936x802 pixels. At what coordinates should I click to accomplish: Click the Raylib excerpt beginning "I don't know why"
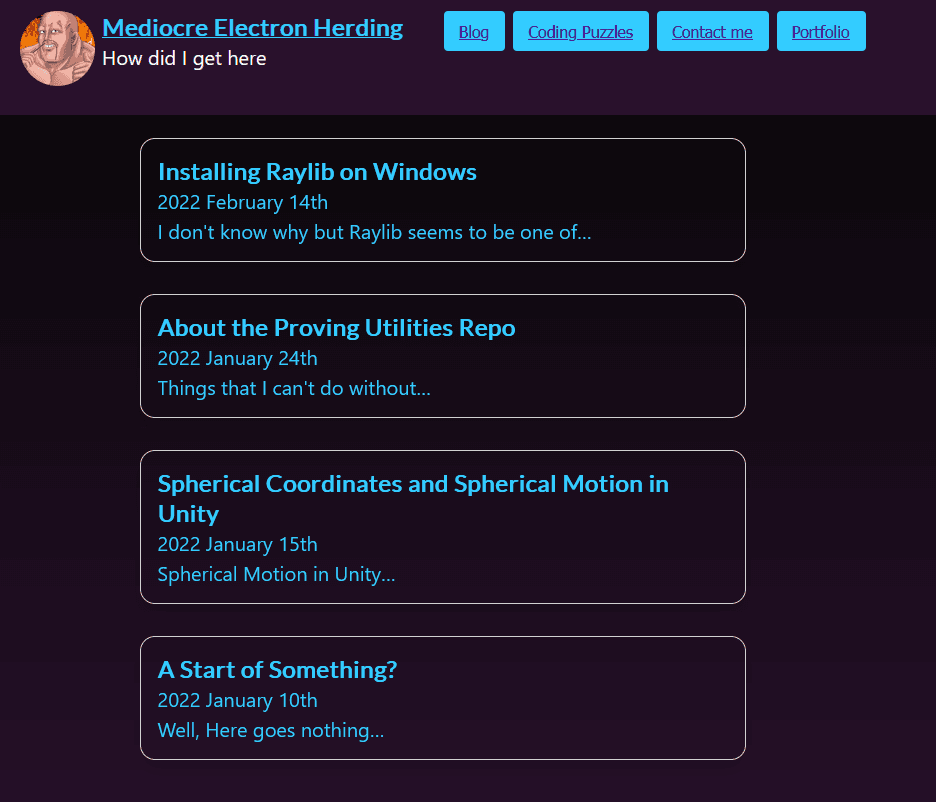pos(374,233)
